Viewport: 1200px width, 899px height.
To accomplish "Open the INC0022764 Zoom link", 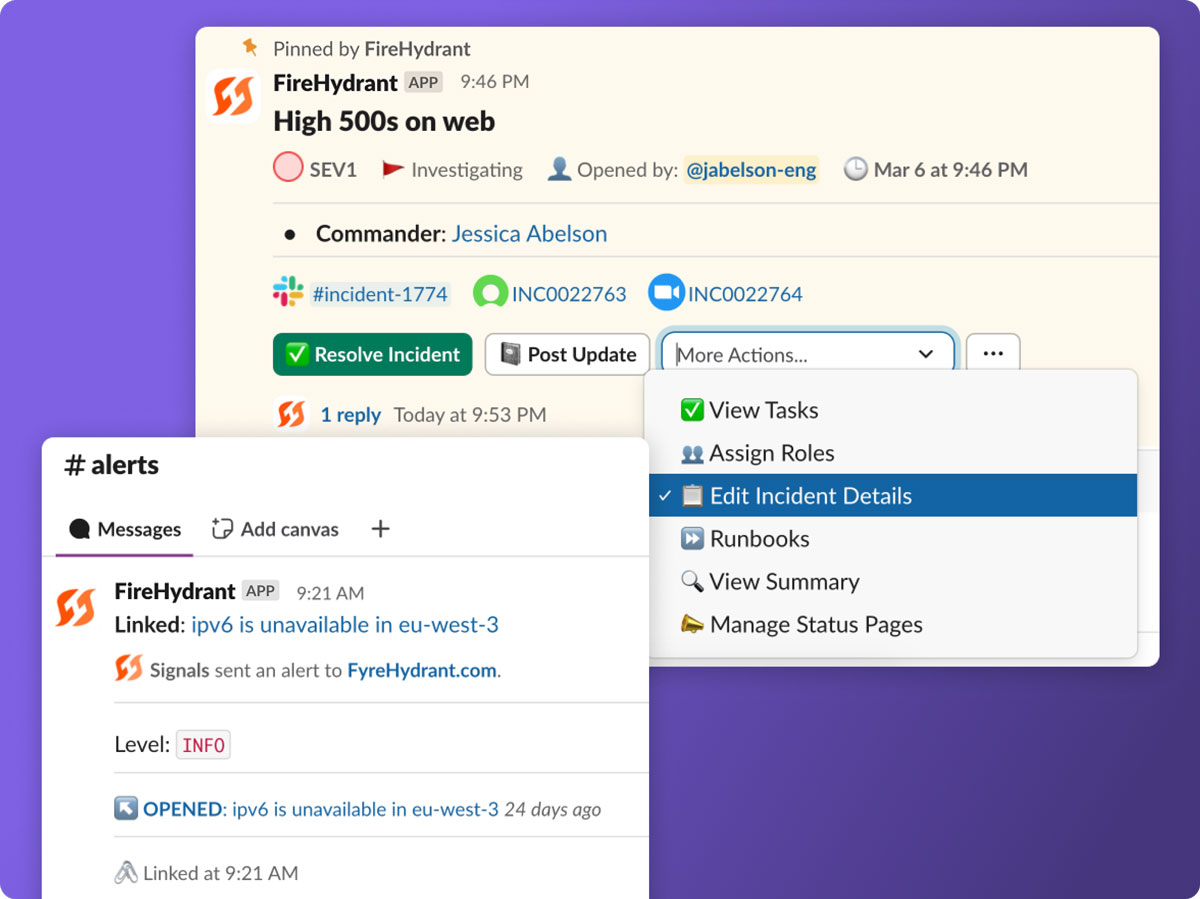I will (745, 294).
